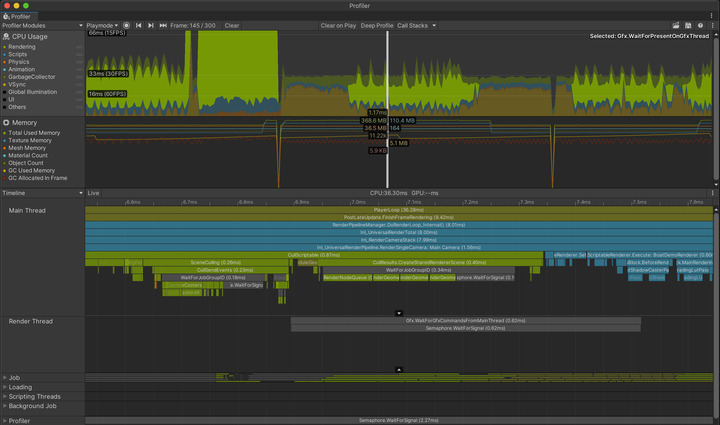Toggle the profiler record button
720x425 pixels.
(x=127, y=25)
